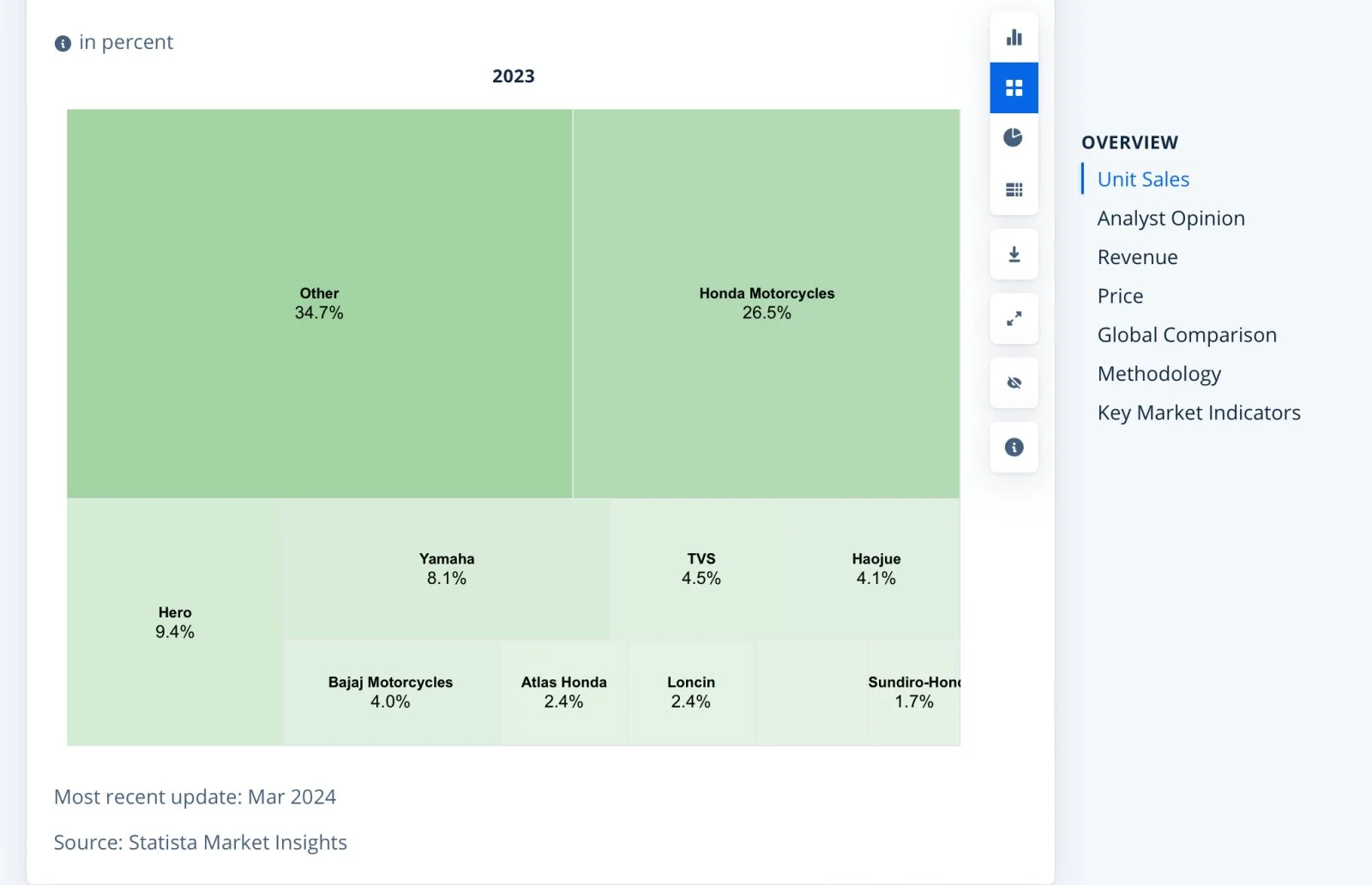Viewport: 1372px width, 885px height.
Task: Select the treemap chart view
Action: (x=1014, y=87)
